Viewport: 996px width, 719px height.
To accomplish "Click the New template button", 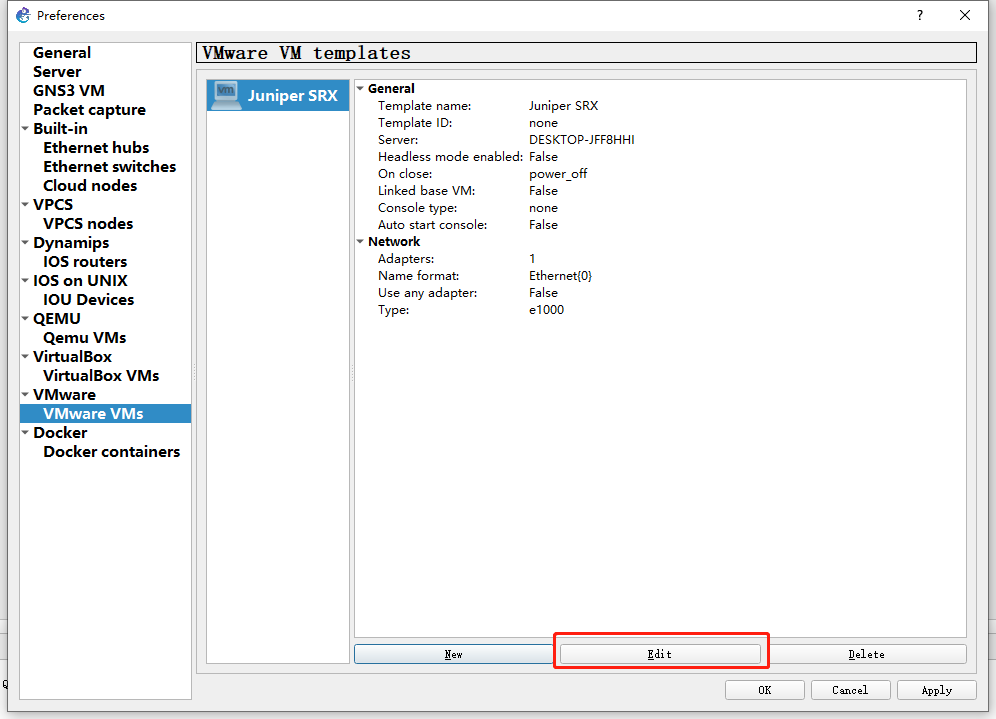I will (454, 654).
